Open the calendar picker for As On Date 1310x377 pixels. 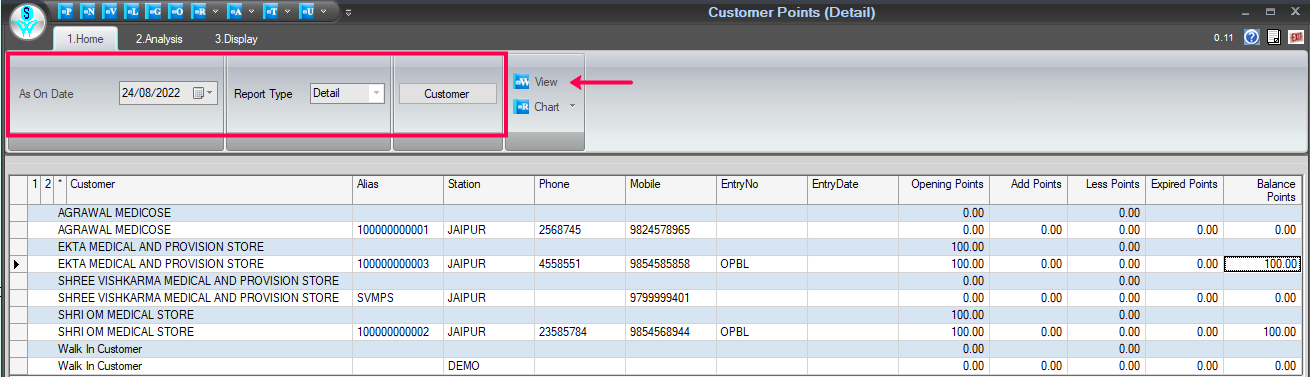click(x=202, y=93)
